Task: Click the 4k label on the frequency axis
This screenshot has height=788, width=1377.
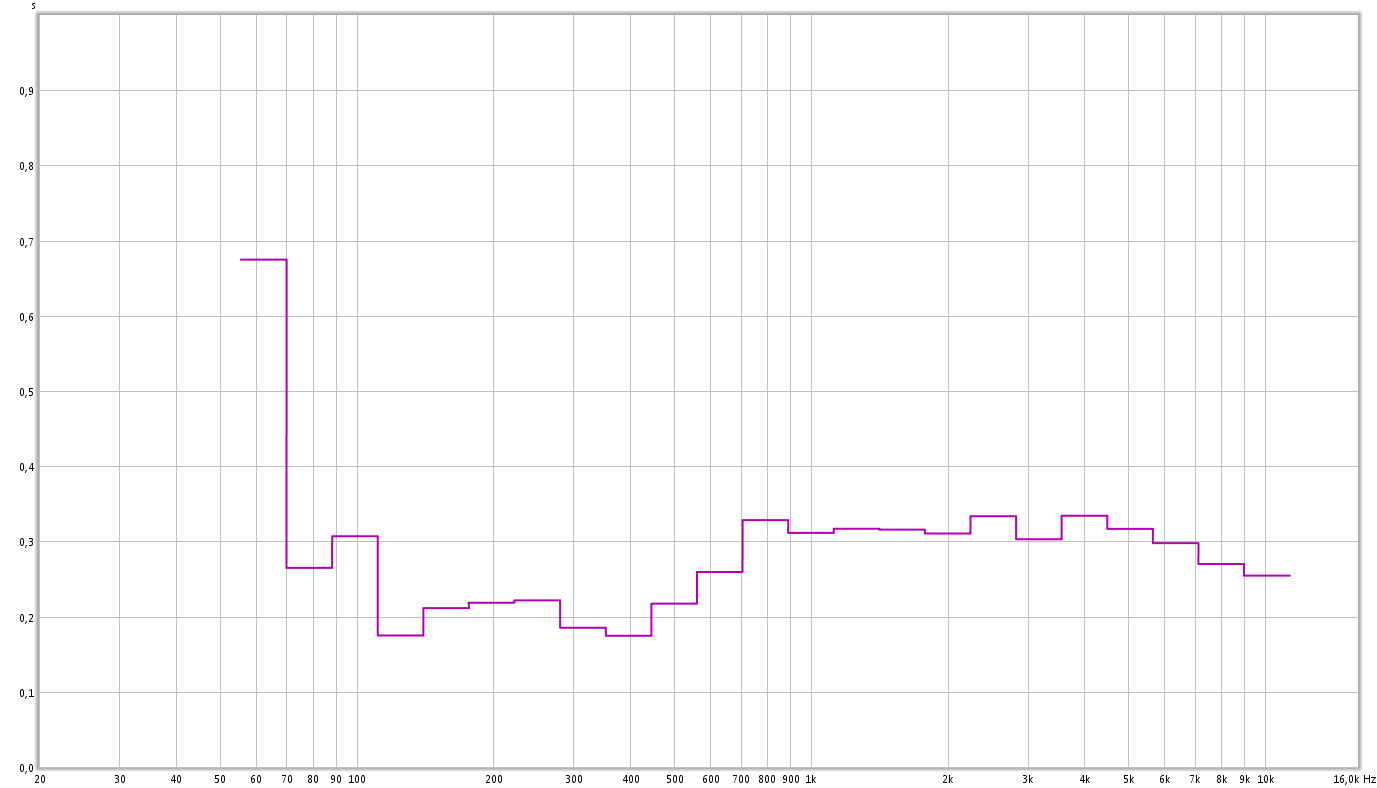Action: (1085, 779)
